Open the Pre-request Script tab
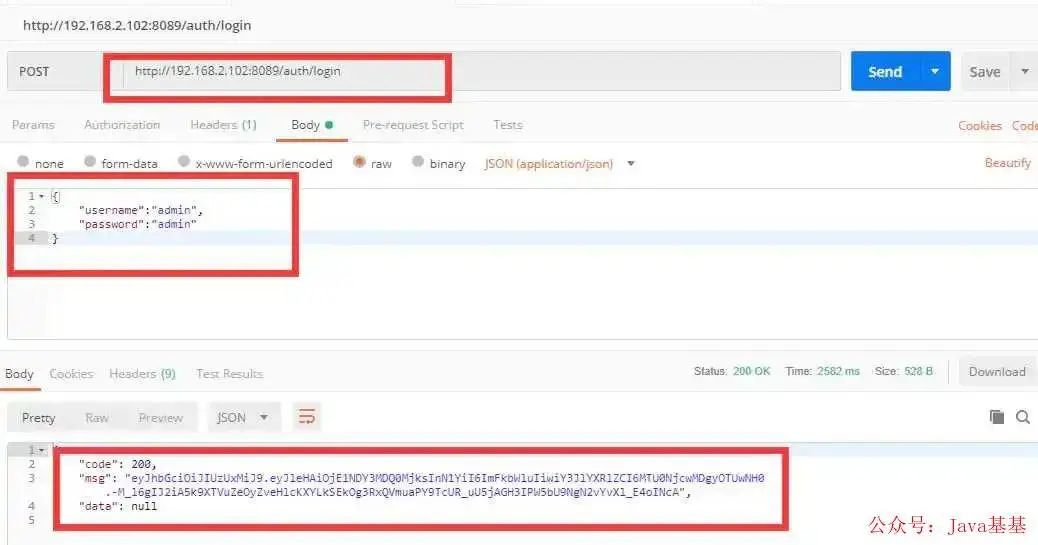Screen dimensions: 1038x545 [x=413, y=124]
